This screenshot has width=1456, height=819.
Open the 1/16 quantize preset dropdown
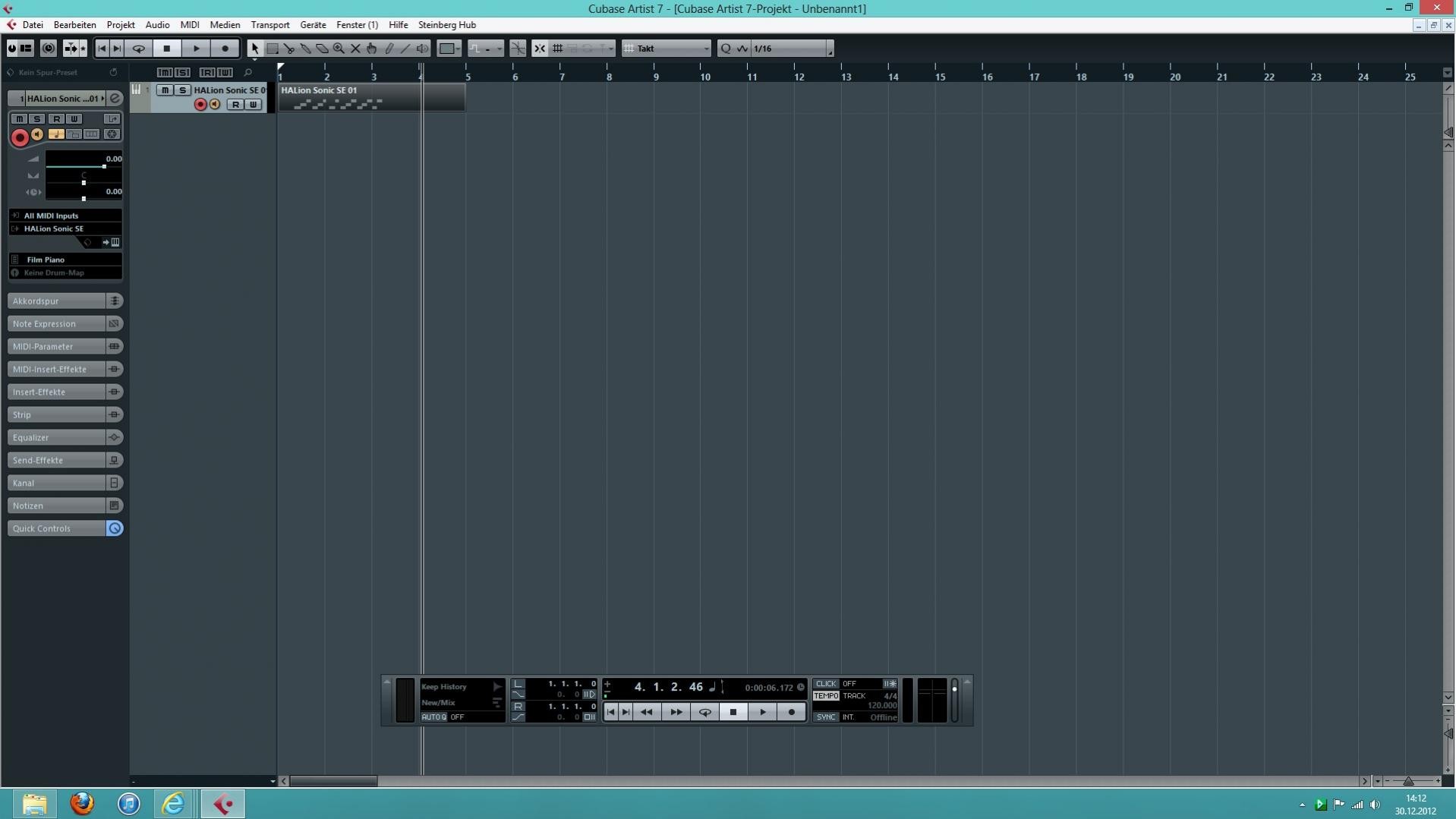click(x=791, y=49)
